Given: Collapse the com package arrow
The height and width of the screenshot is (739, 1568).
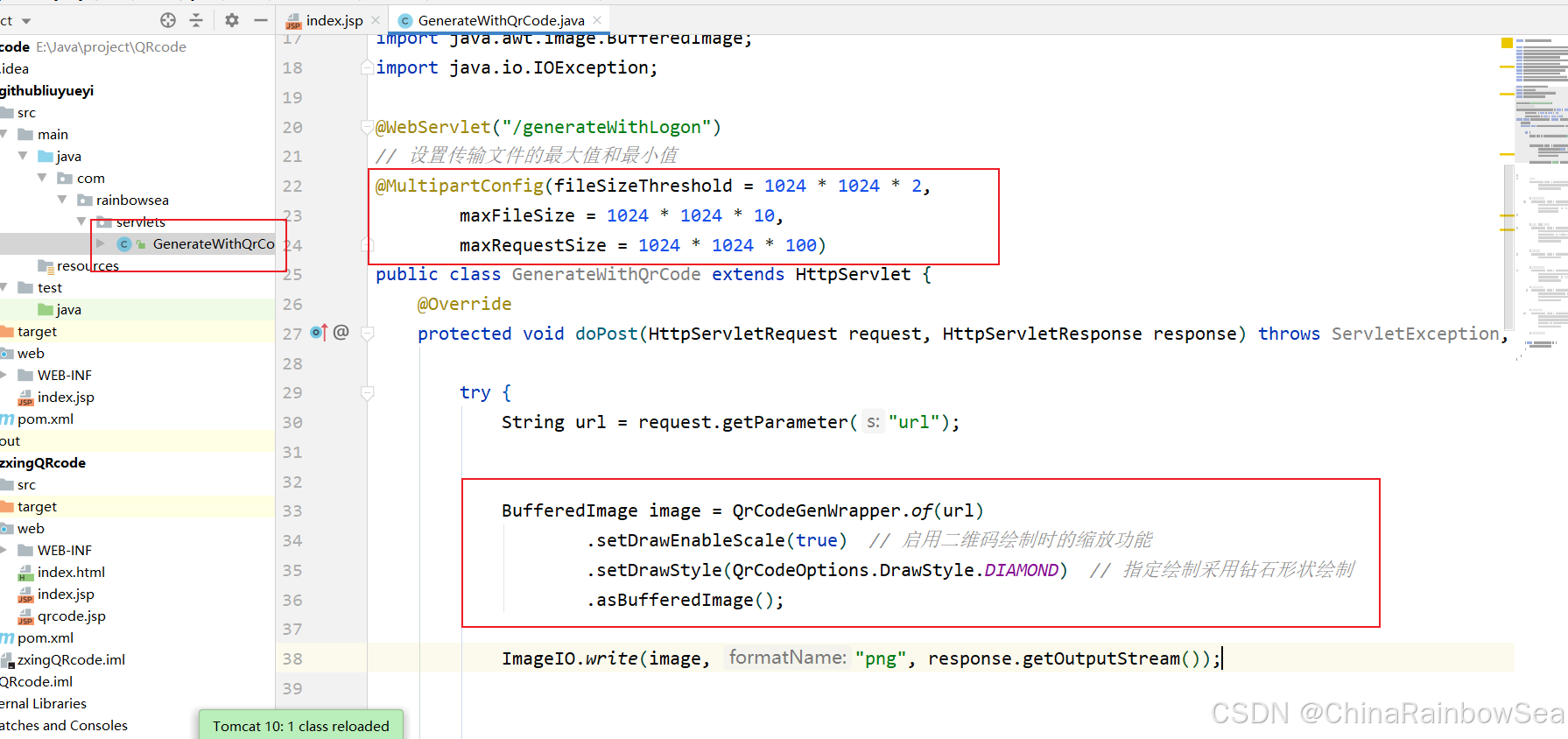Looking at the screenshot, I should click(x=43, y=178).
